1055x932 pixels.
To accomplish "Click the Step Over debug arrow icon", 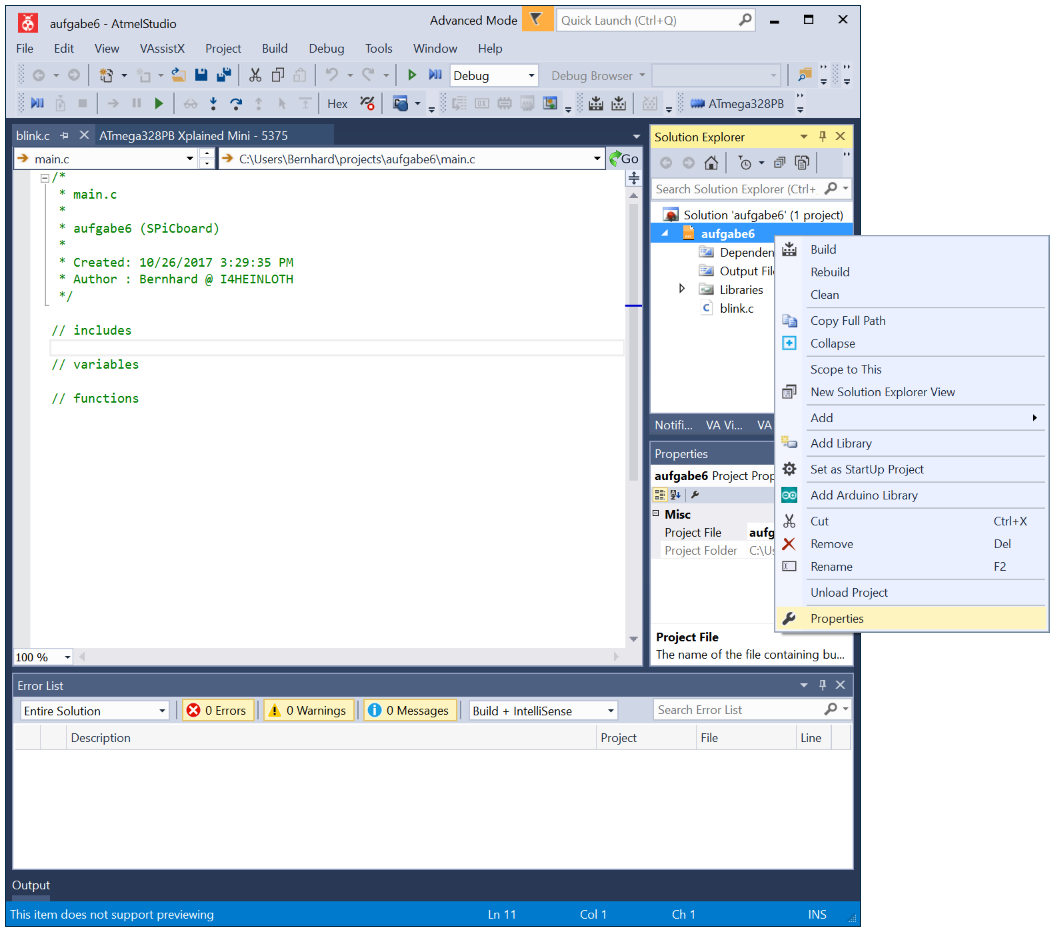I will [236, 103].
